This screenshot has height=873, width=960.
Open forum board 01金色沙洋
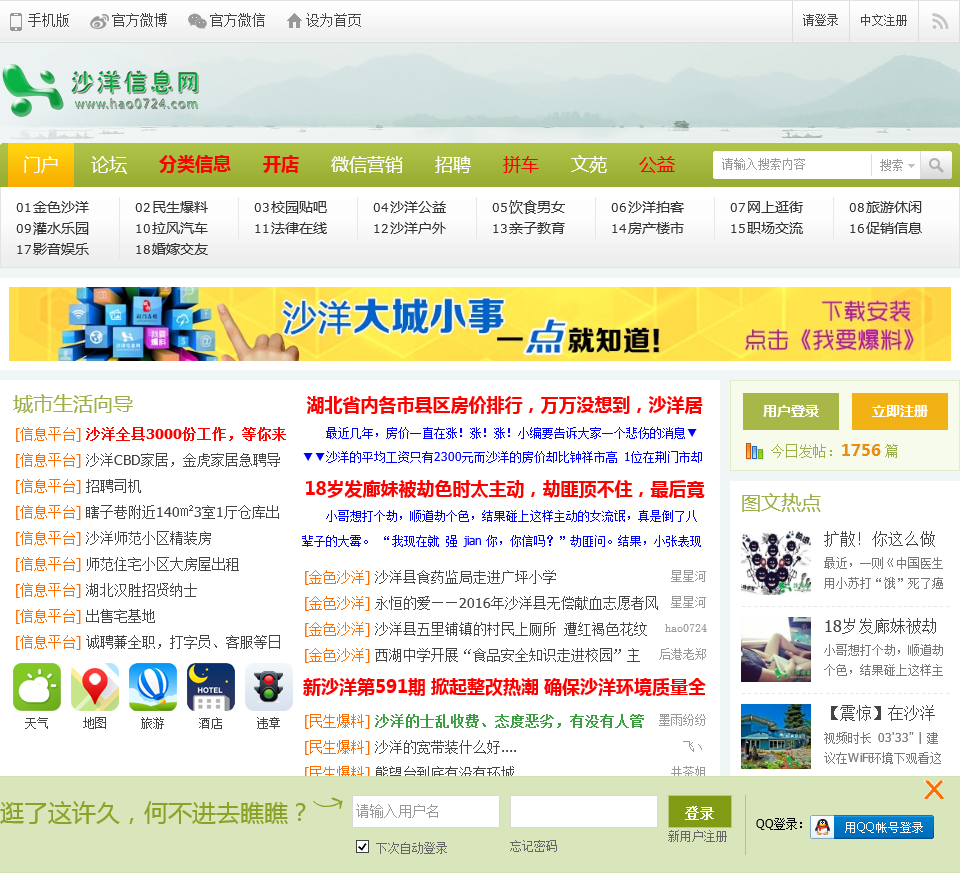click(x=53, y=208)
